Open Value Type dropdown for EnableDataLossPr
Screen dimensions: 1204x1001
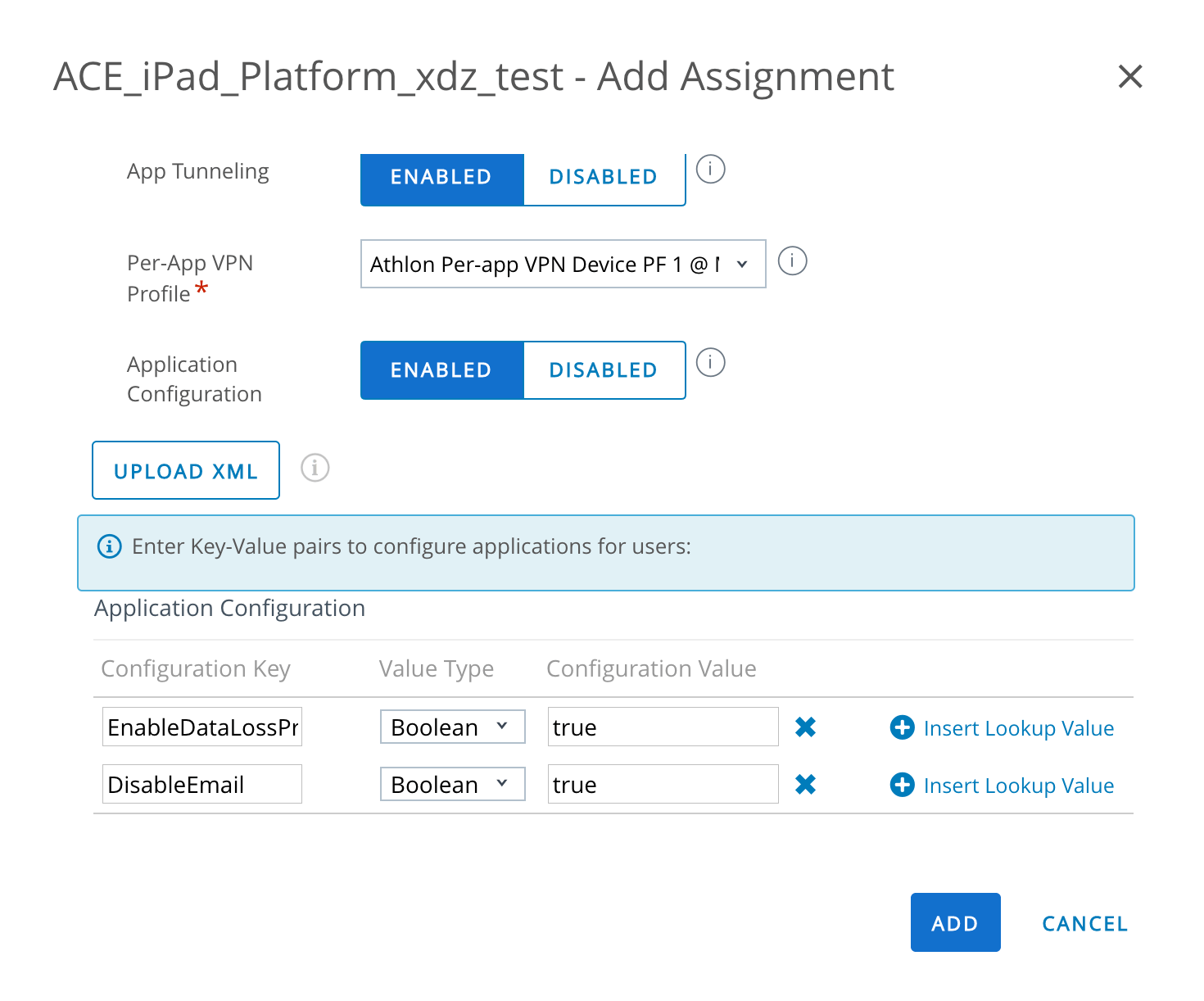452,727
